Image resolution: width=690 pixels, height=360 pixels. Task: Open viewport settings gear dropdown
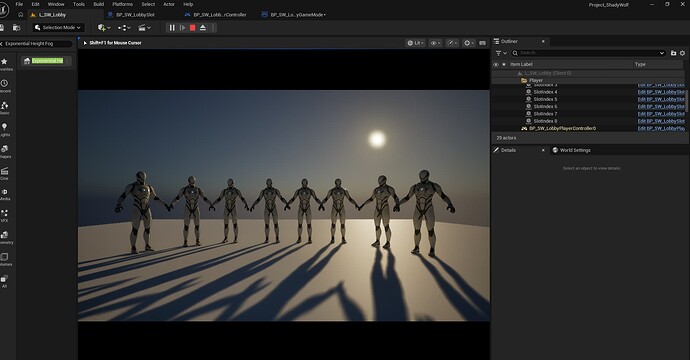[x=469, y=43]
